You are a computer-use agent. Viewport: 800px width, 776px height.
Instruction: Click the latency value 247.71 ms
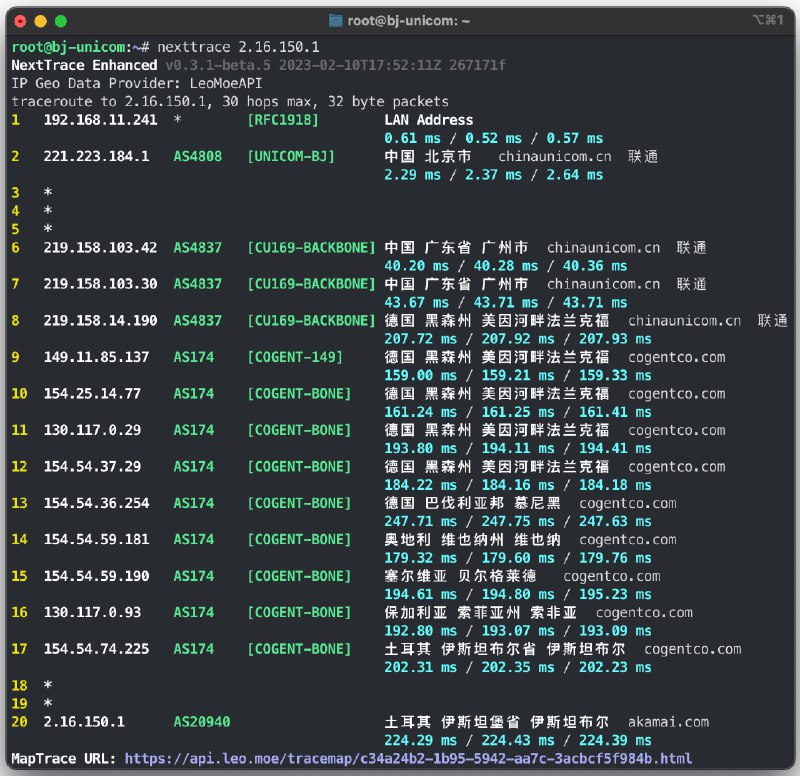pos(420,522)
